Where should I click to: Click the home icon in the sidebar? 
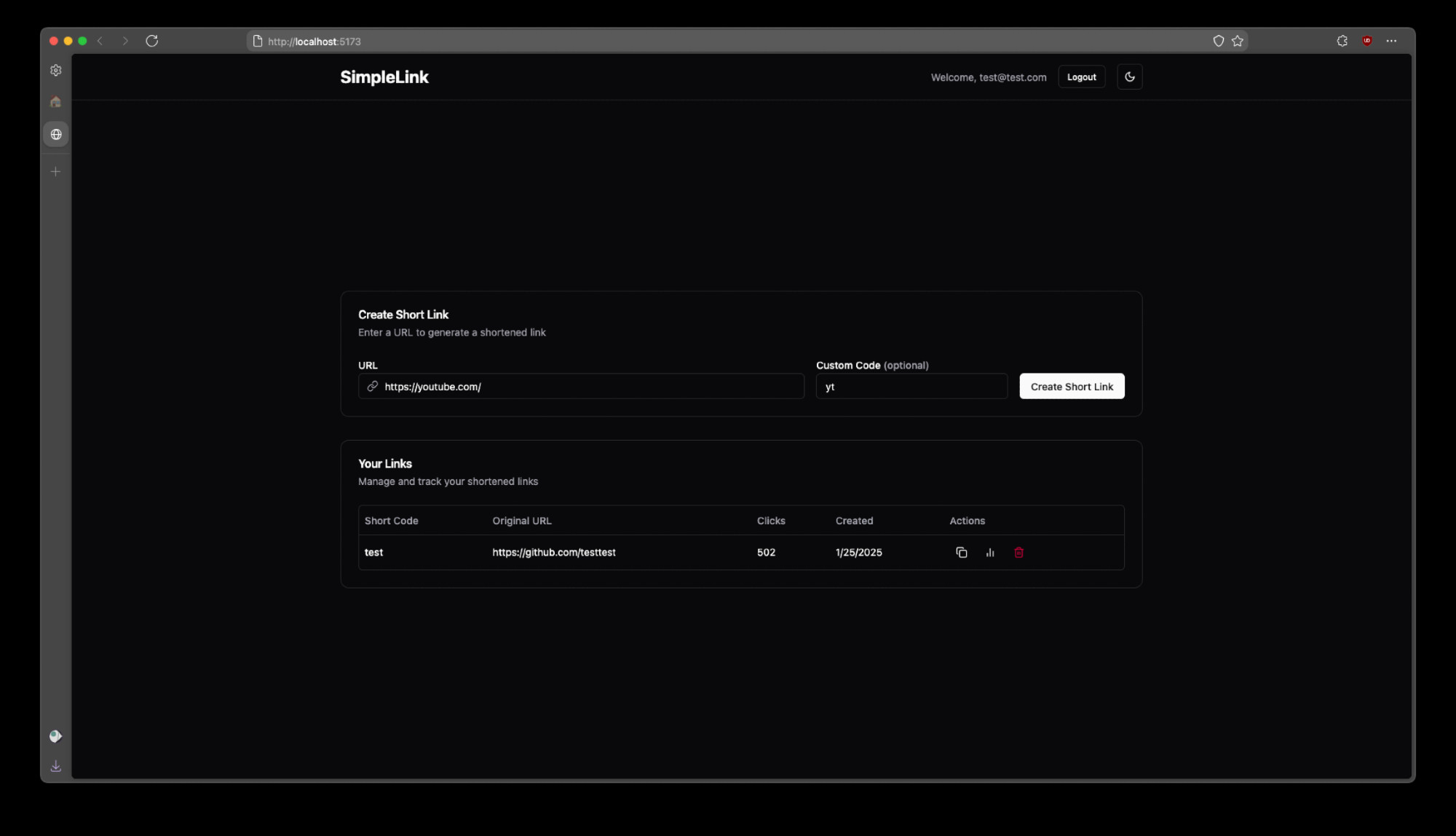[56, 102]
